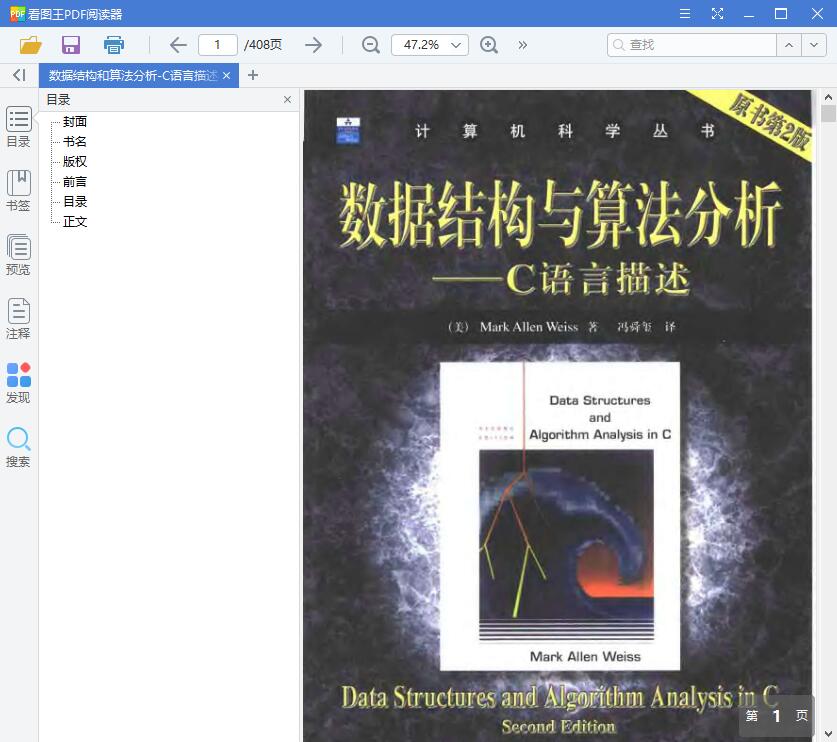This screenshot has height=742, width=837.
Task: Toggle fullscreen mode in the title bar
Action: pos(717,14)
